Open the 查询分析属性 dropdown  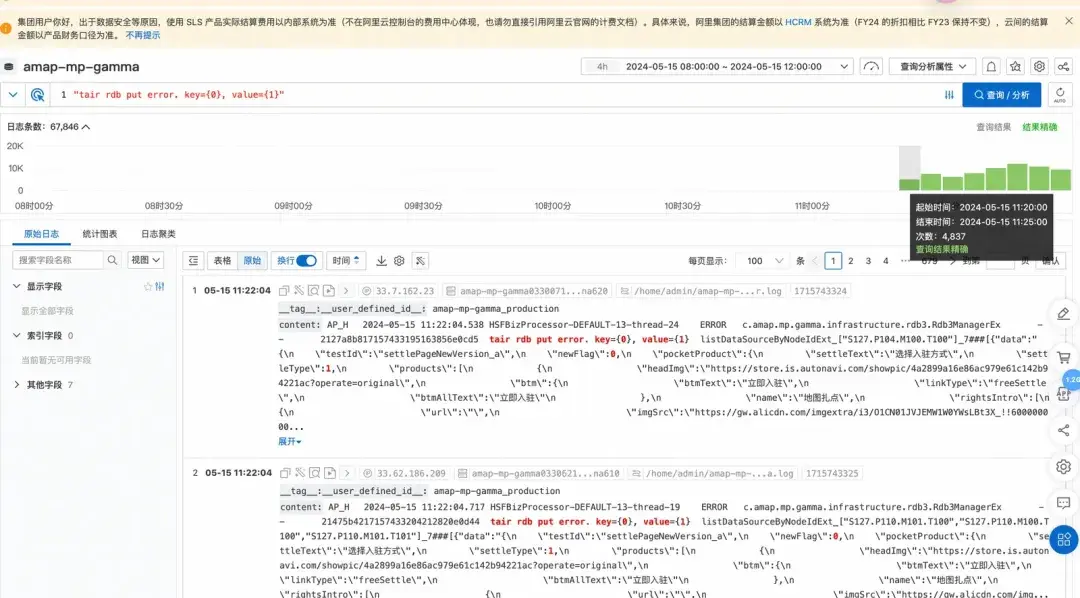933,67
